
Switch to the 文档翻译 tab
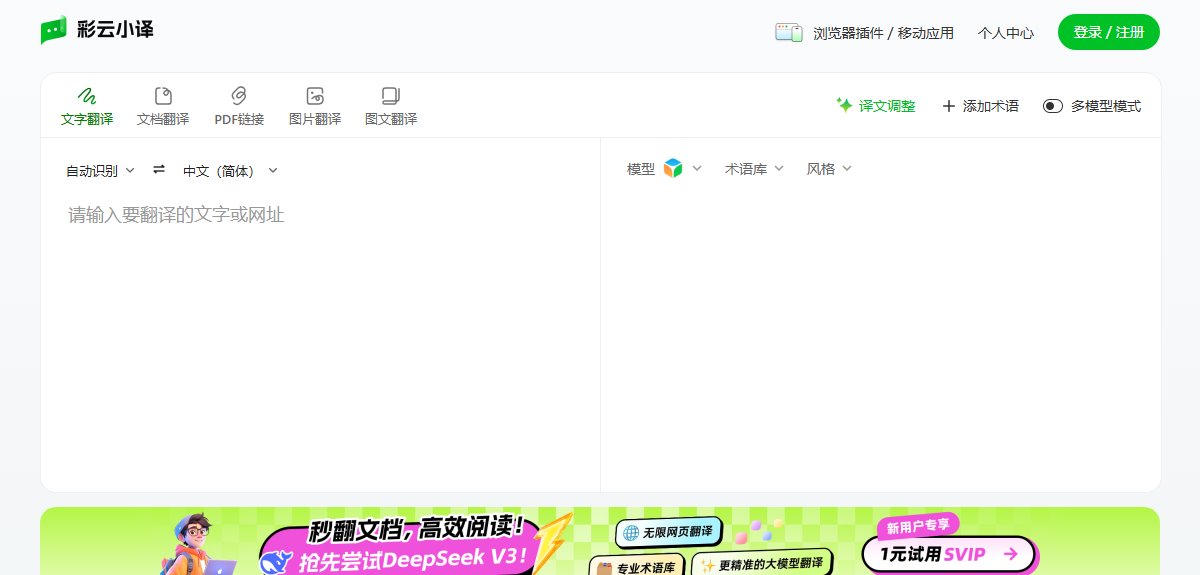[x=163, y=106]
